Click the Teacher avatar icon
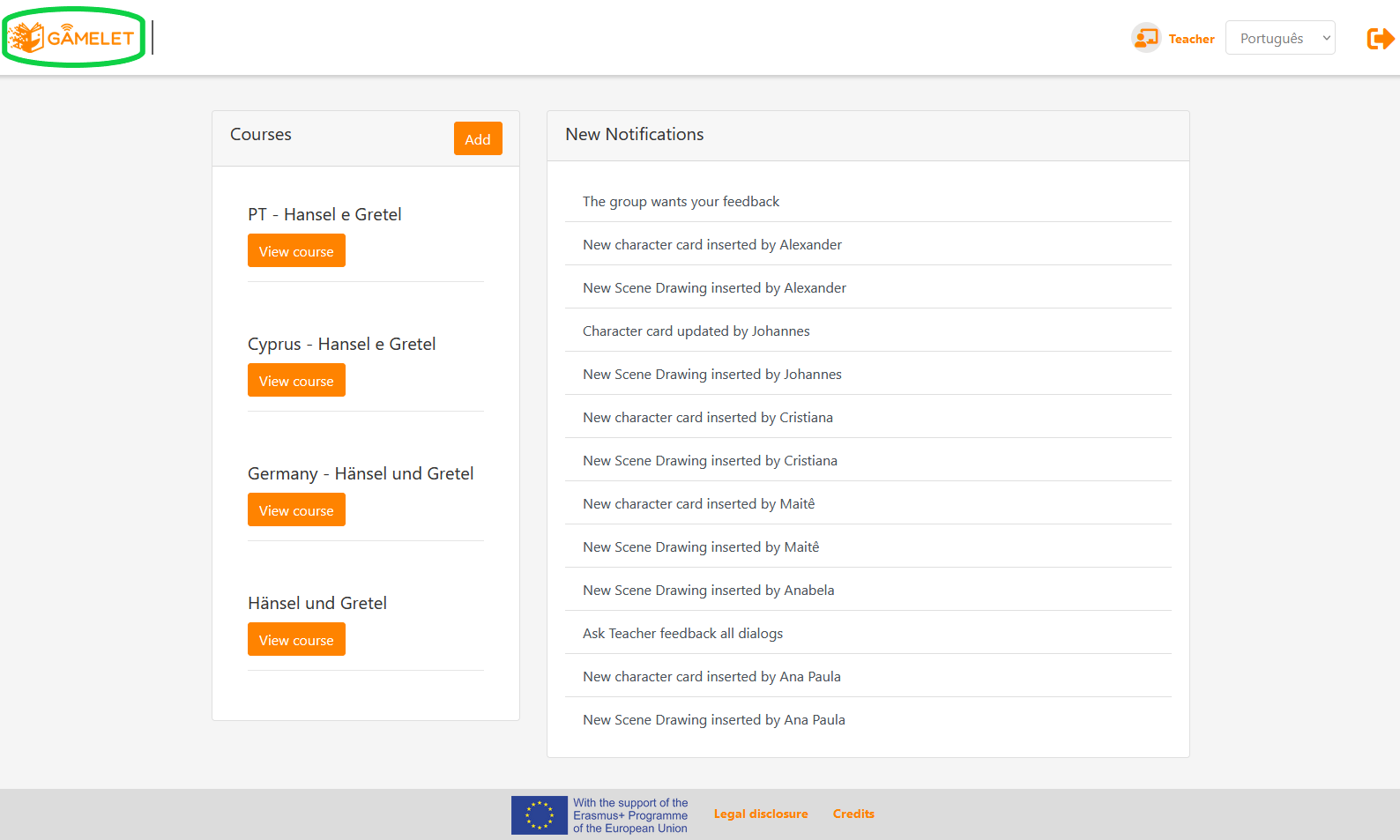The image size is (1400, 840). [x=1146, y=38]
